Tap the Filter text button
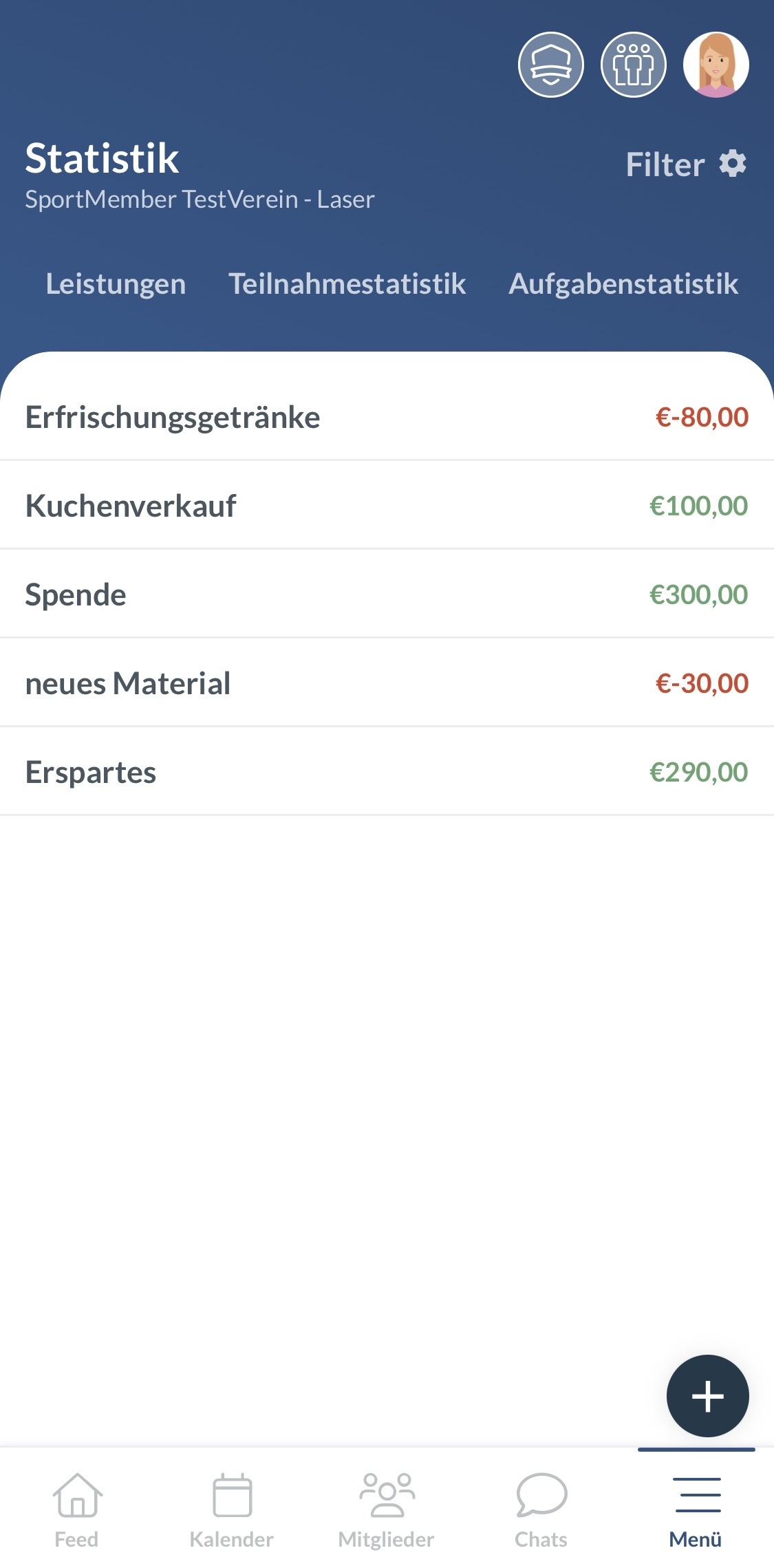The image size is (774, 1568). 665,164
